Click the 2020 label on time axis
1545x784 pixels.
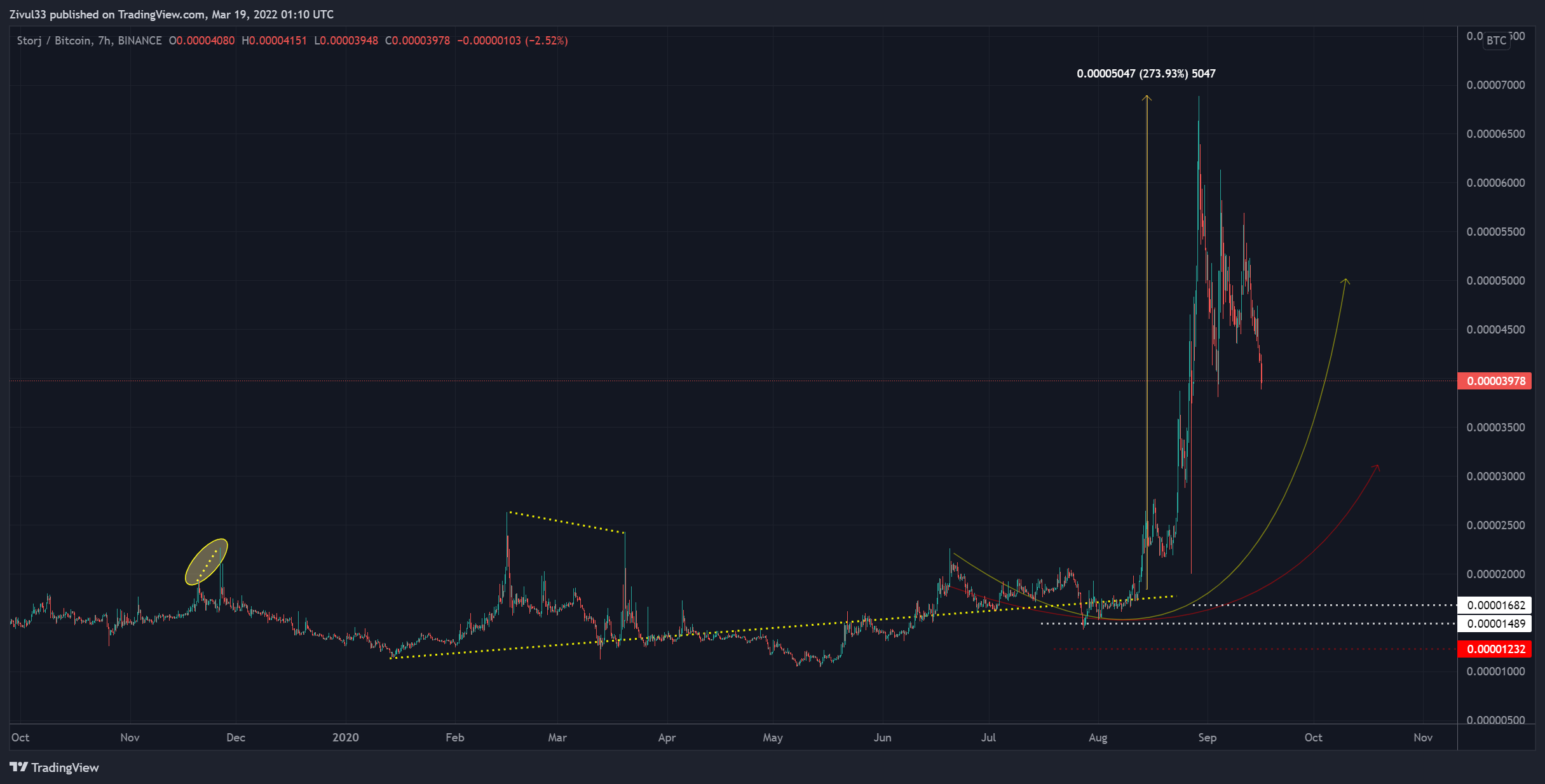click(x=346, y=738)
